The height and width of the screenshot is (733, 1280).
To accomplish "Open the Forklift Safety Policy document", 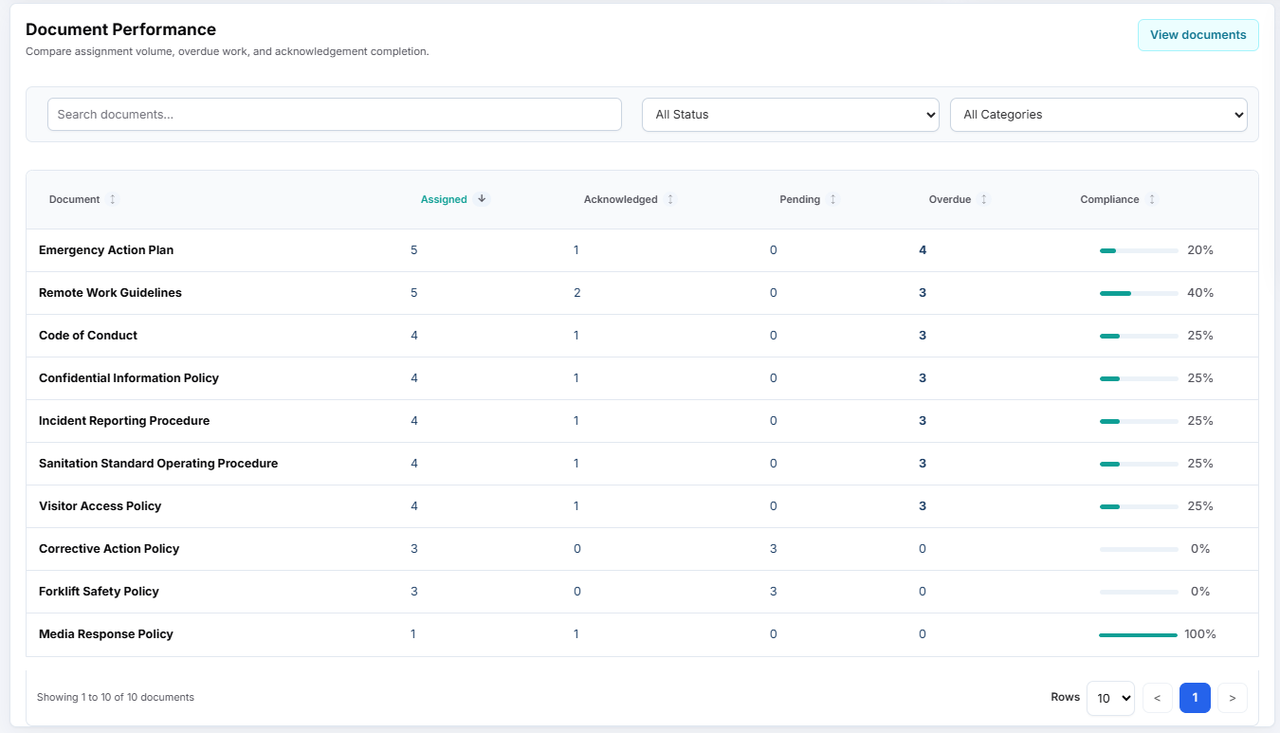I will 99,591.
